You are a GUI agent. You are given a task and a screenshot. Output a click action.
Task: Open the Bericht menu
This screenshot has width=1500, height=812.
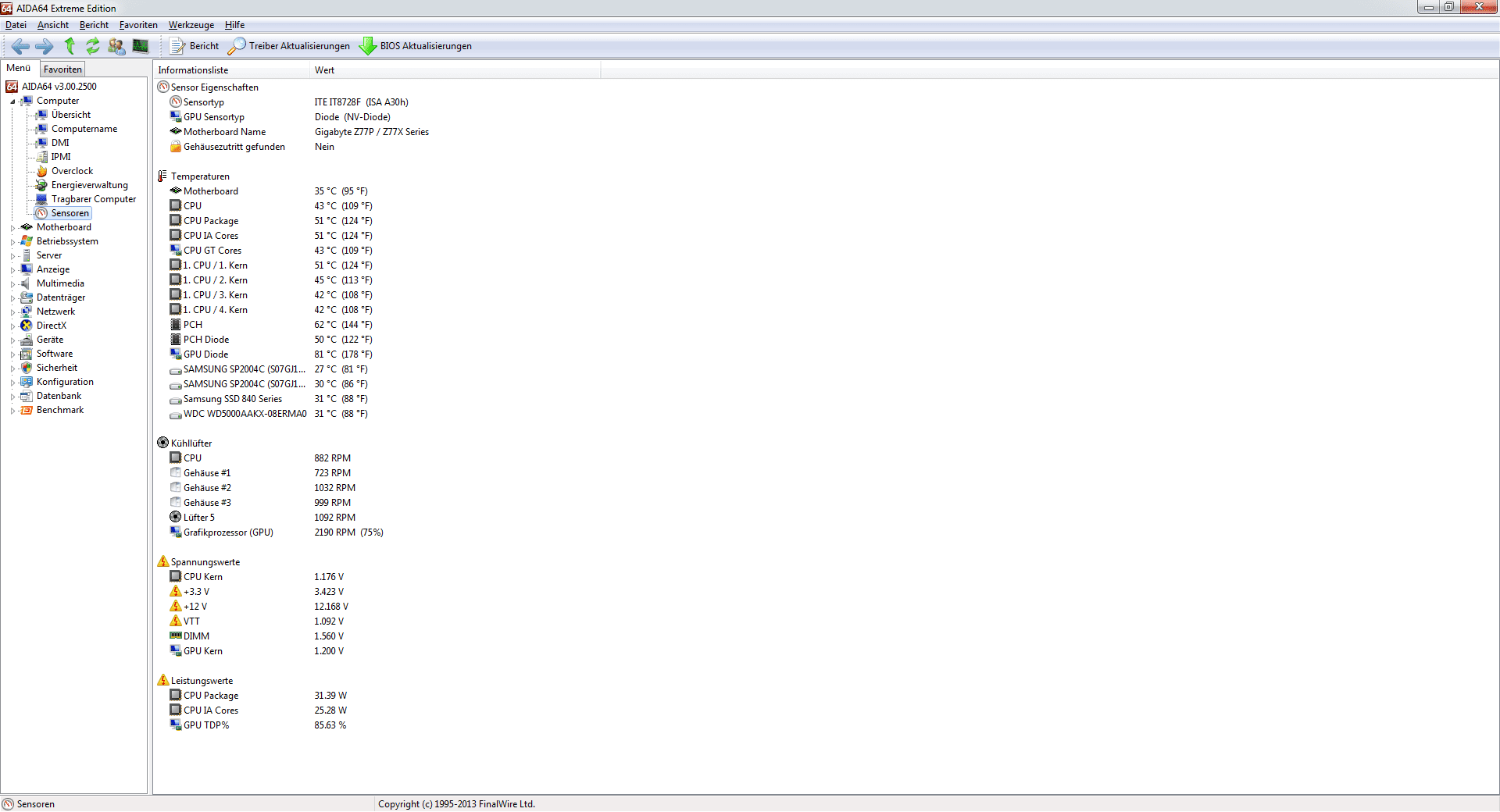click(x=94, y=25)
